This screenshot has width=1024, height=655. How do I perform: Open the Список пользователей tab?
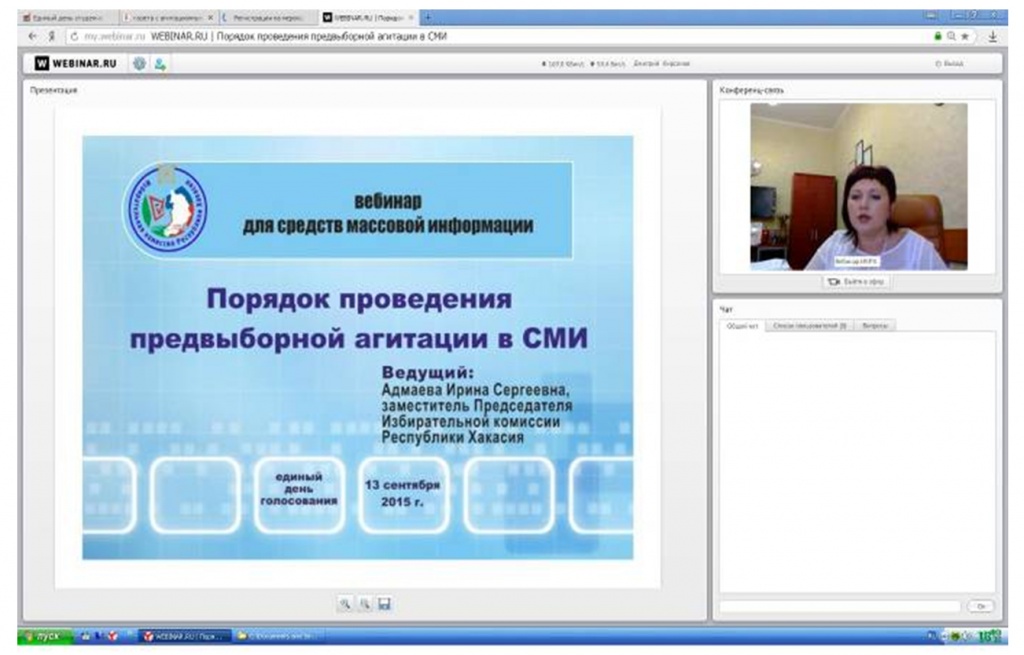(x=808, y=326)
